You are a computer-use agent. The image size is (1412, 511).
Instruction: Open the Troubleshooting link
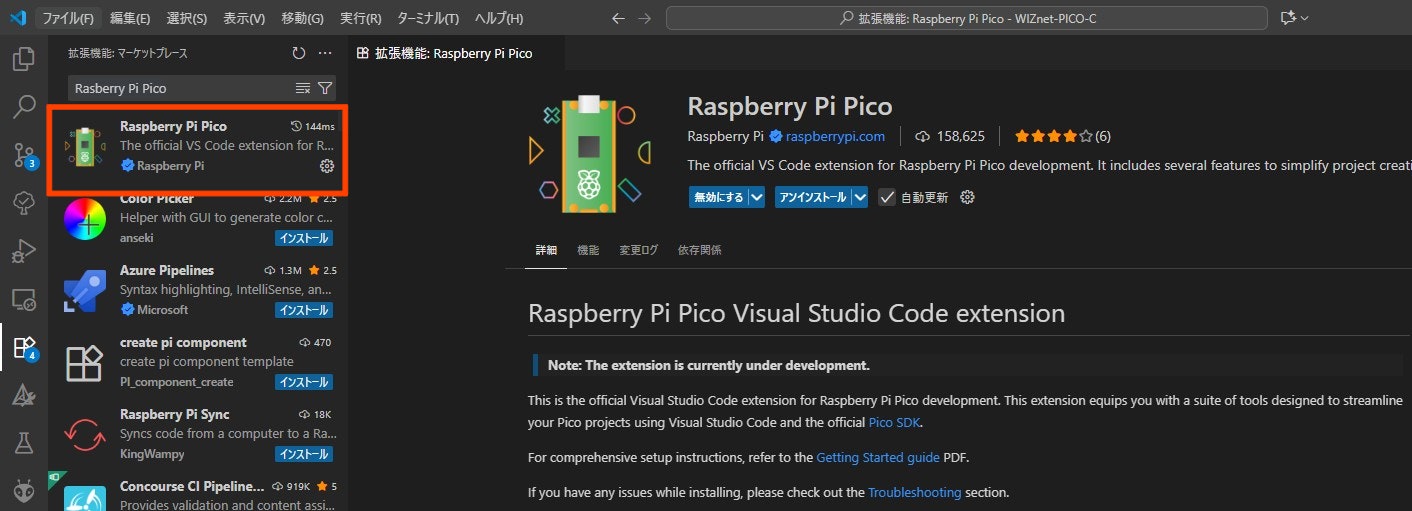pyautogui.click(x=914, y=492)
